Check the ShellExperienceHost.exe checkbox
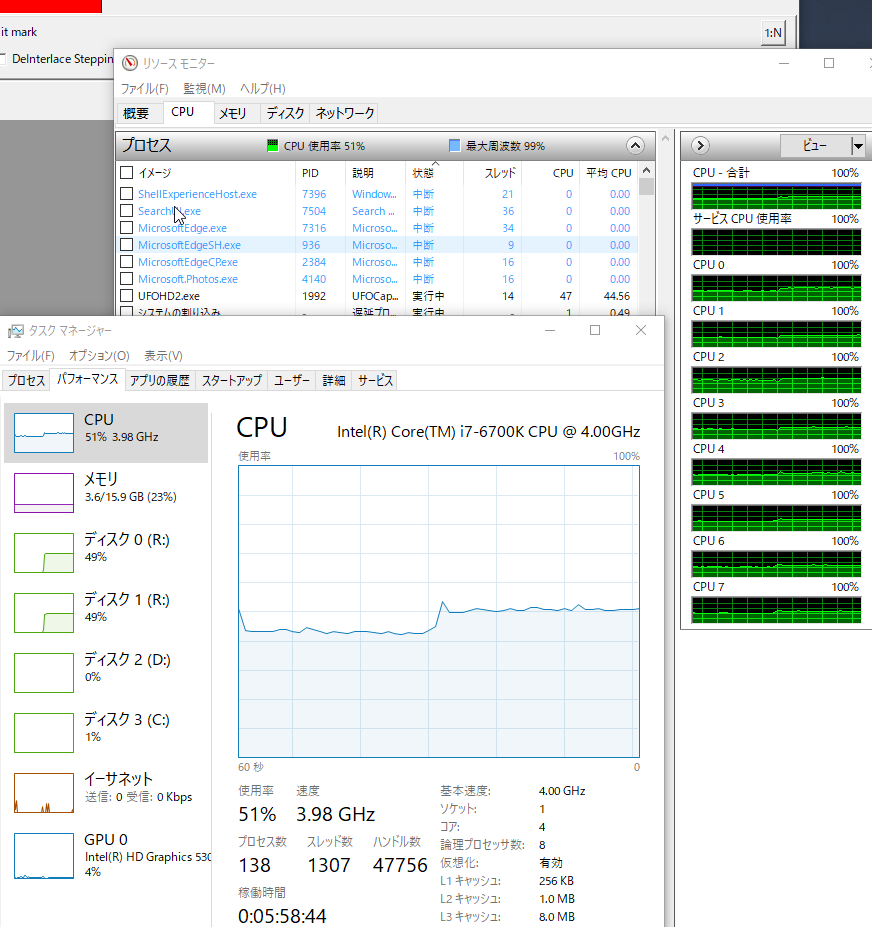Viewport: 872px width, 927px height. click(x=127, y=194)
